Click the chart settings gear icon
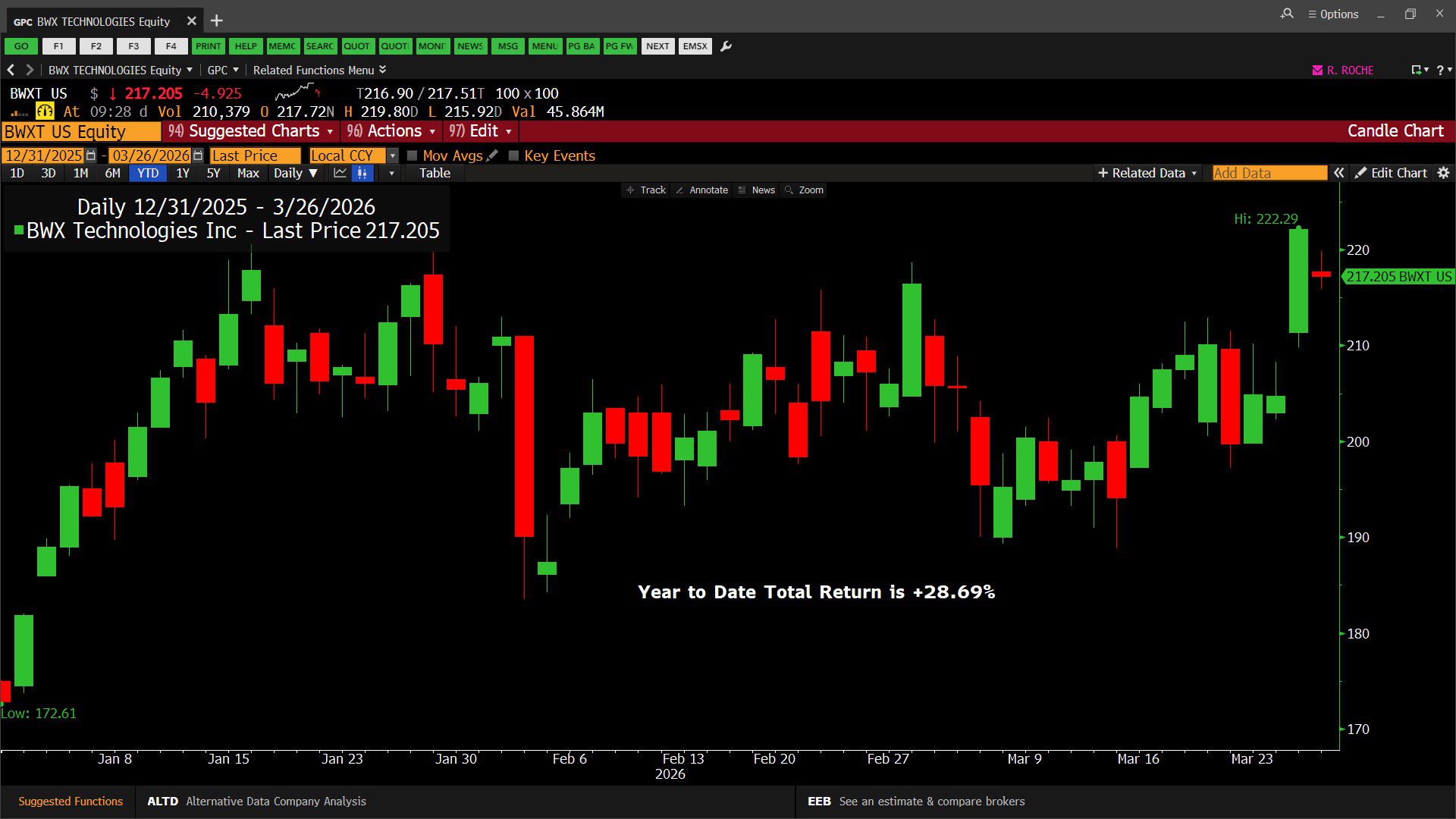This screenshot has height=819, width=1456. [x=1443, y=173]
